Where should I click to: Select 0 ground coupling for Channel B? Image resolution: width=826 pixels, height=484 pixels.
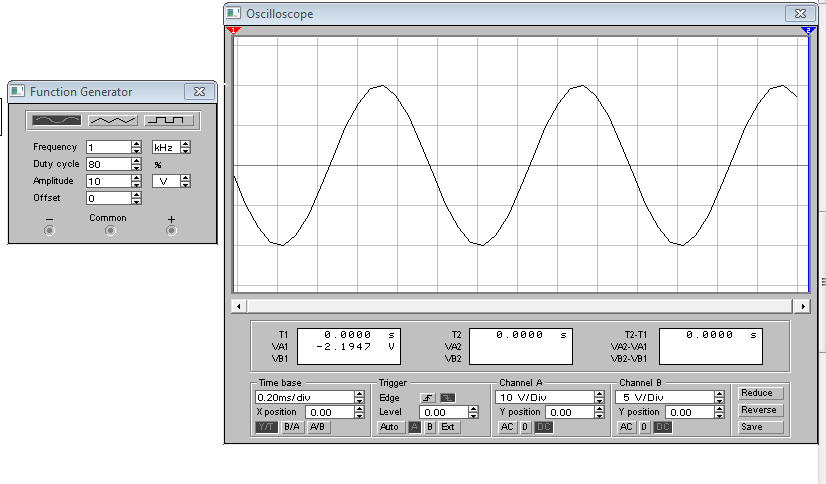pyautogui.click(x=644, y=427)
